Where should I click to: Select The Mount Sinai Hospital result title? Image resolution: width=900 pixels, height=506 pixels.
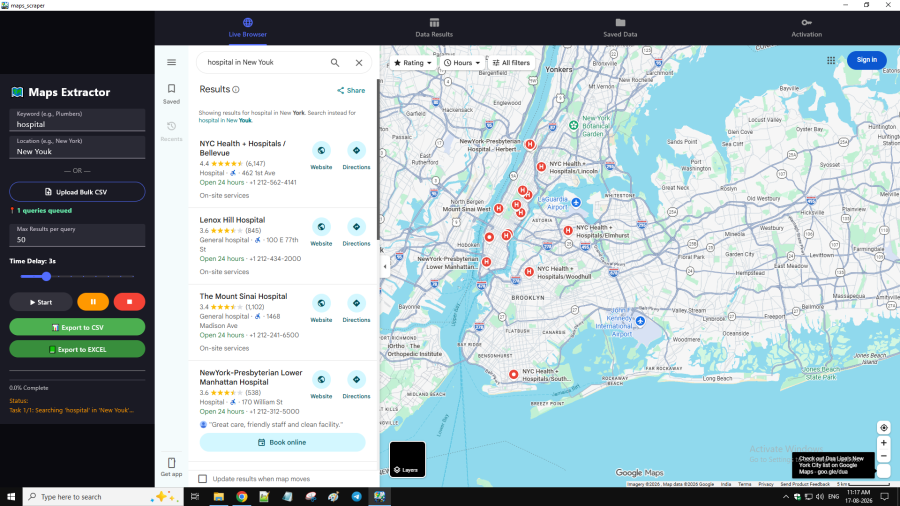point(243,296)
